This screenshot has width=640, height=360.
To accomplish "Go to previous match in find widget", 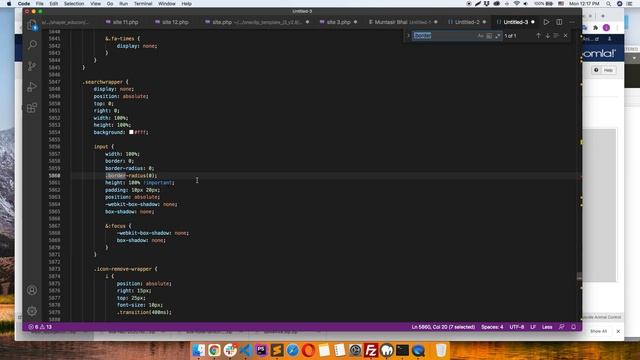I will point(538,36).
